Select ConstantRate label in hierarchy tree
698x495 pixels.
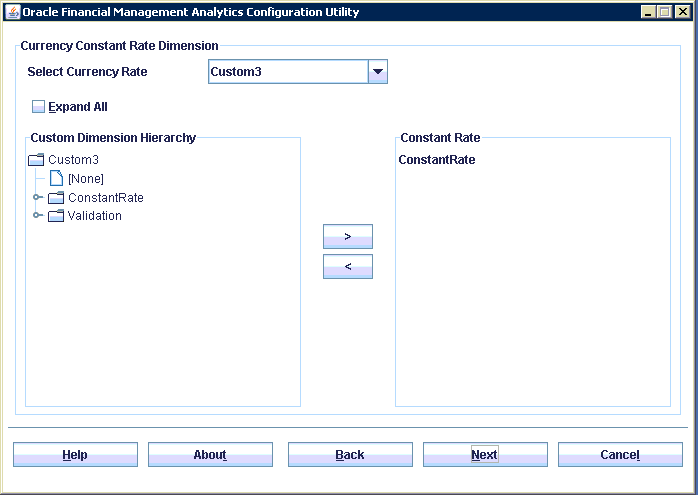(106, 198)
